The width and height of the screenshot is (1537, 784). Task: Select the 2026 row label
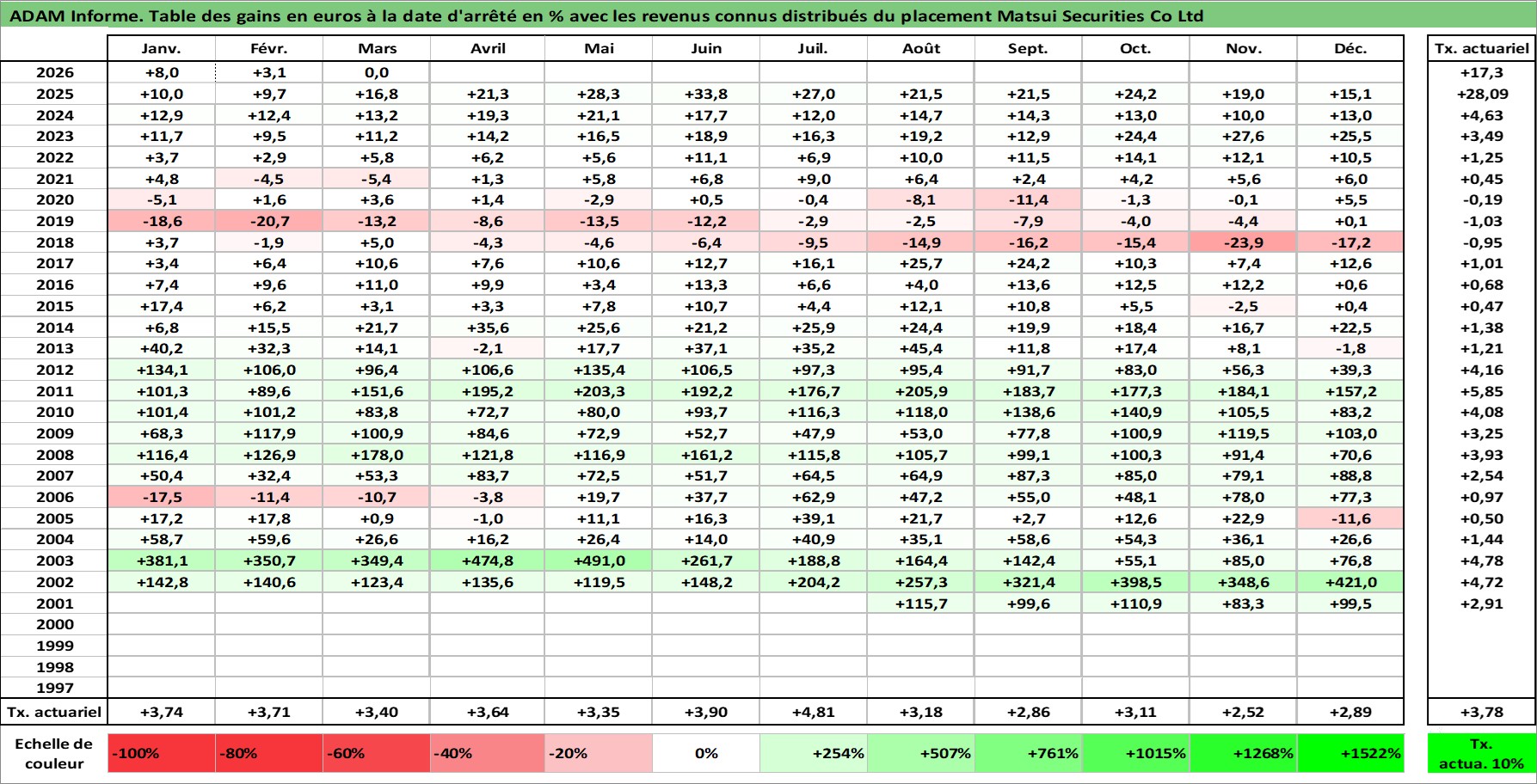coord(54,73)
